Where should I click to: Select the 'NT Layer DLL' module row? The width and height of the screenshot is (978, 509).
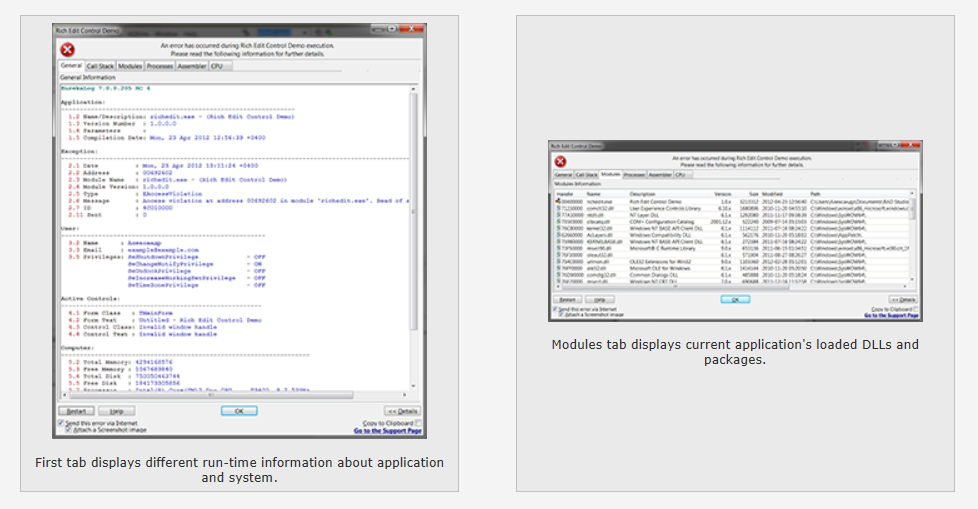tap(732, 215)
